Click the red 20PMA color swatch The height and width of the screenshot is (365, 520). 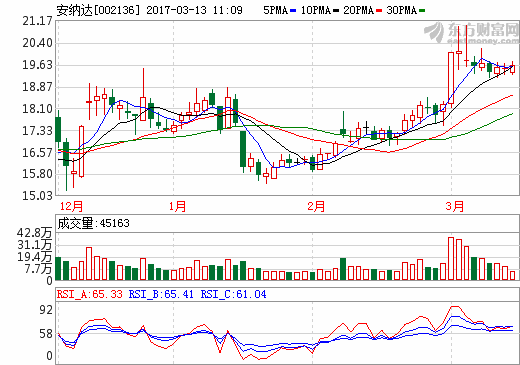[379, 11]
